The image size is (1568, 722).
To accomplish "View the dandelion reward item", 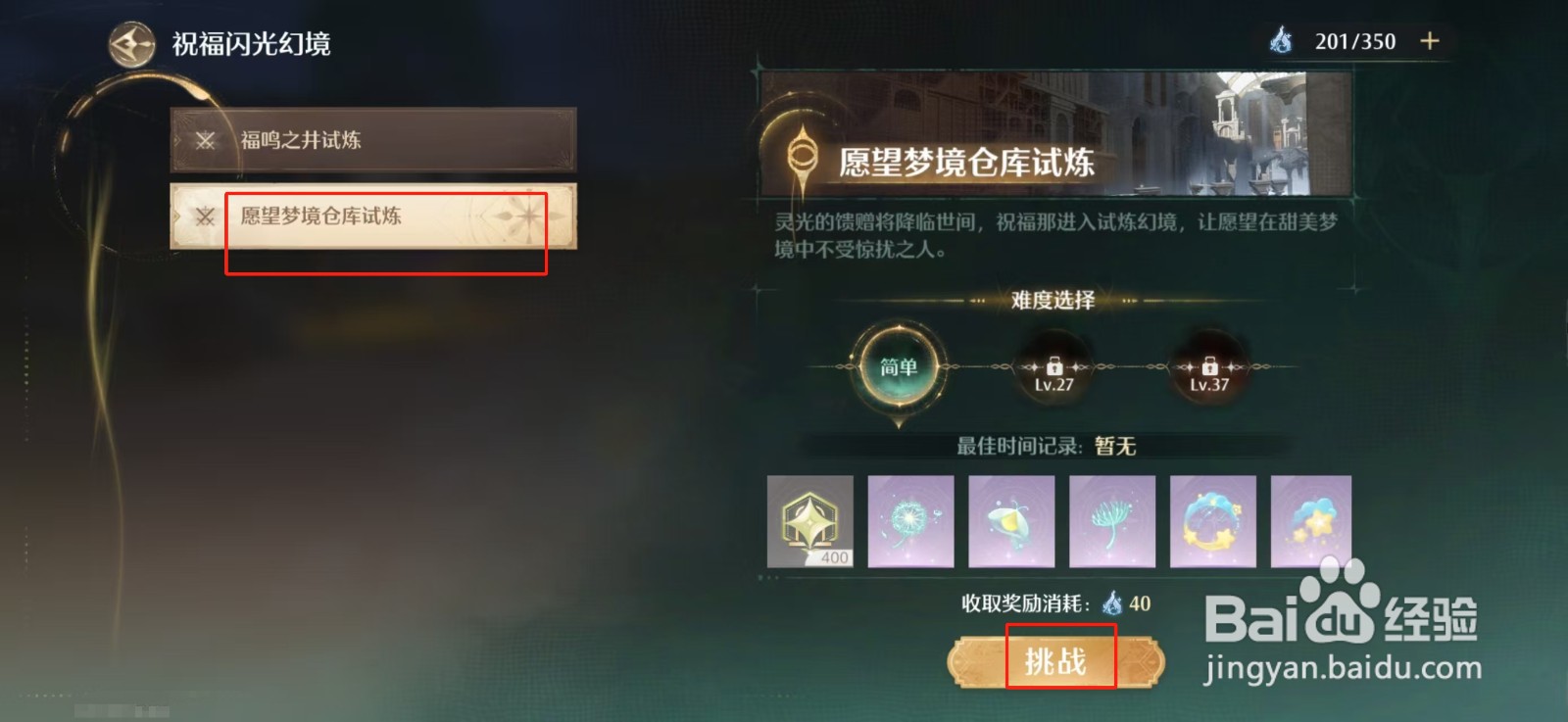I will pos(910,521).
